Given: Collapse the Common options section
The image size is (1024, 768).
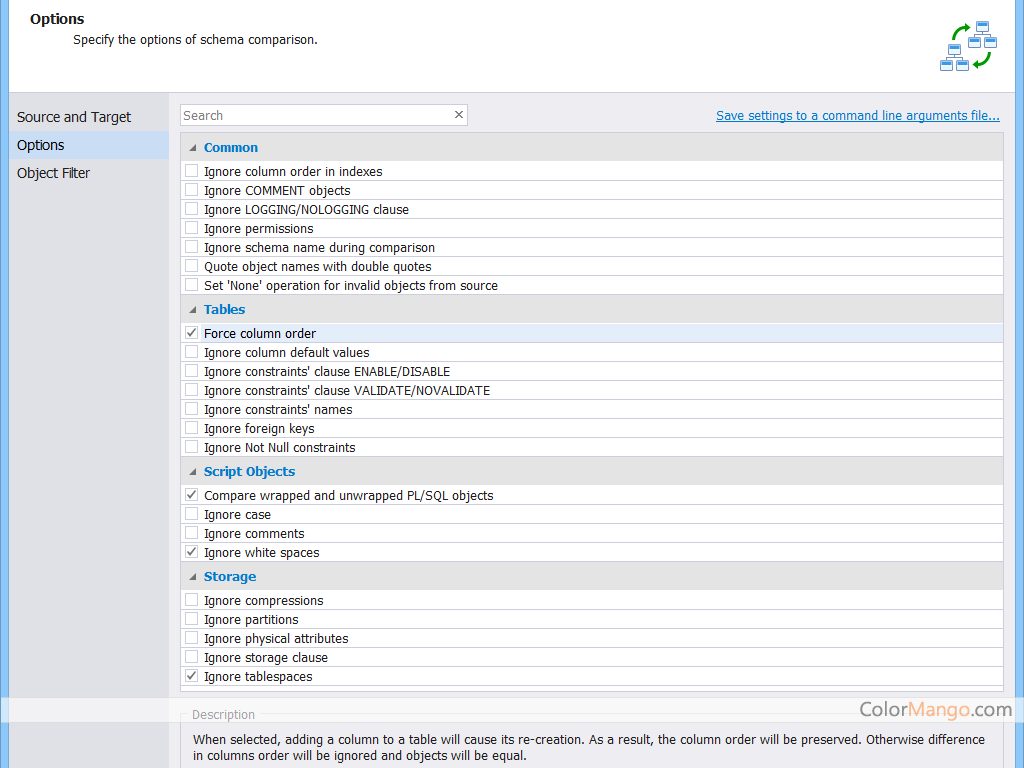Looking at the screenshot, I should [x=191, y=146].
